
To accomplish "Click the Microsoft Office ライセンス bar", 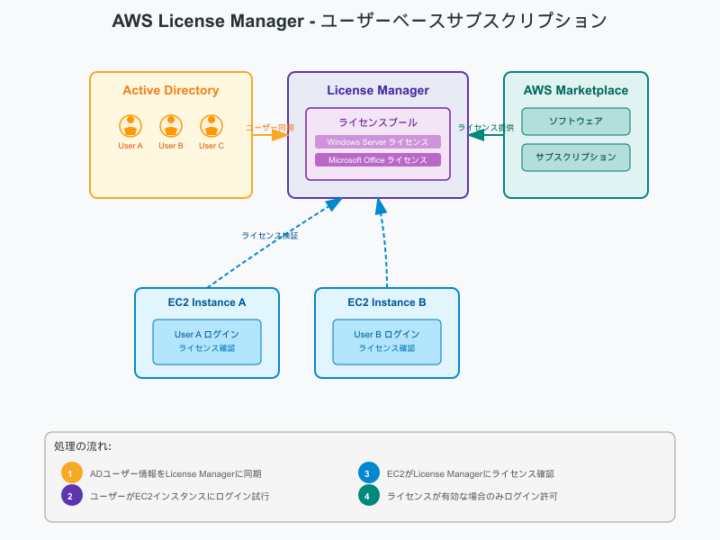I will [378, 160].
